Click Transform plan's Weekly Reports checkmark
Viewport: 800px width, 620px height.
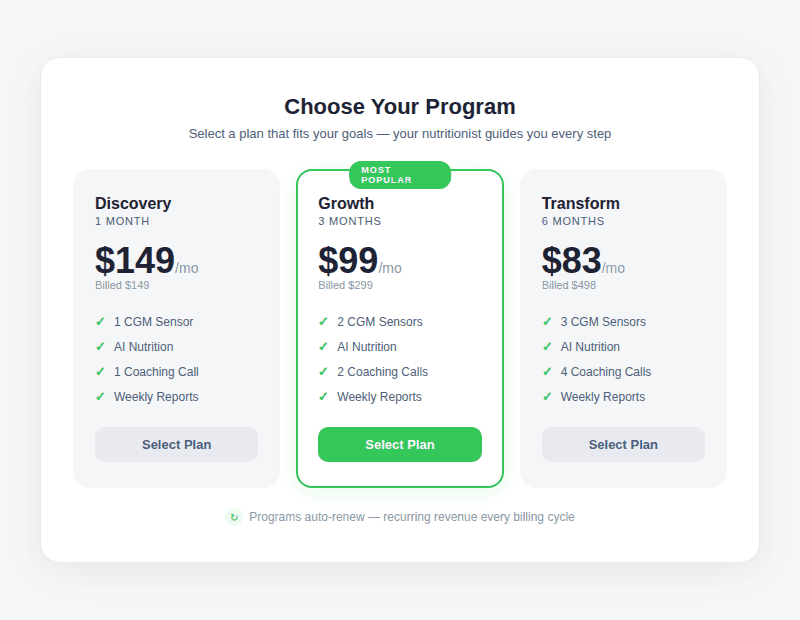click(547, 396)
